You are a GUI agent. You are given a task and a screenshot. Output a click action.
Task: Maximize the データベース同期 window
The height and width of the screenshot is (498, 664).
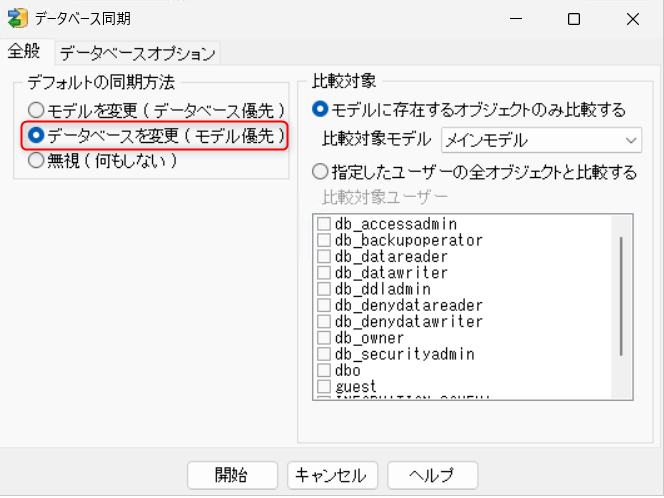pyautogui.click(x=573, y=19)
